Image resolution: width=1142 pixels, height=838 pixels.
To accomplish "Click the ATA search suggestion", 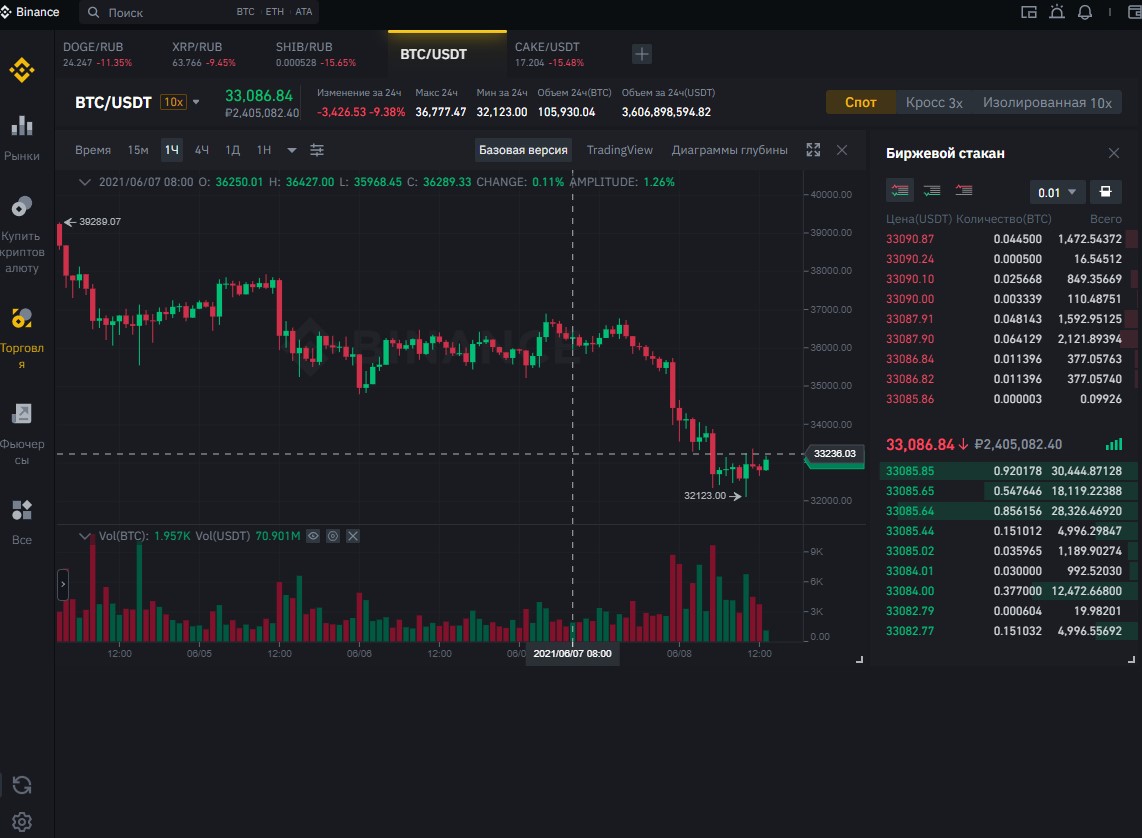I will [304, 12].
